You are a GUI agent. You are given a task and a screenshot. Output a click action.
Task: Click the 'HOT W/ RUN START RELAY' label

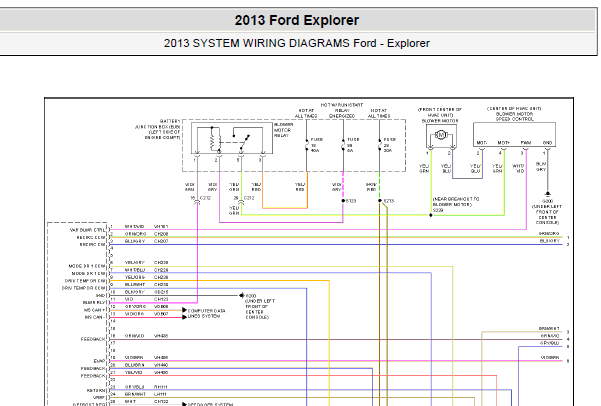(x=342, y=110)
